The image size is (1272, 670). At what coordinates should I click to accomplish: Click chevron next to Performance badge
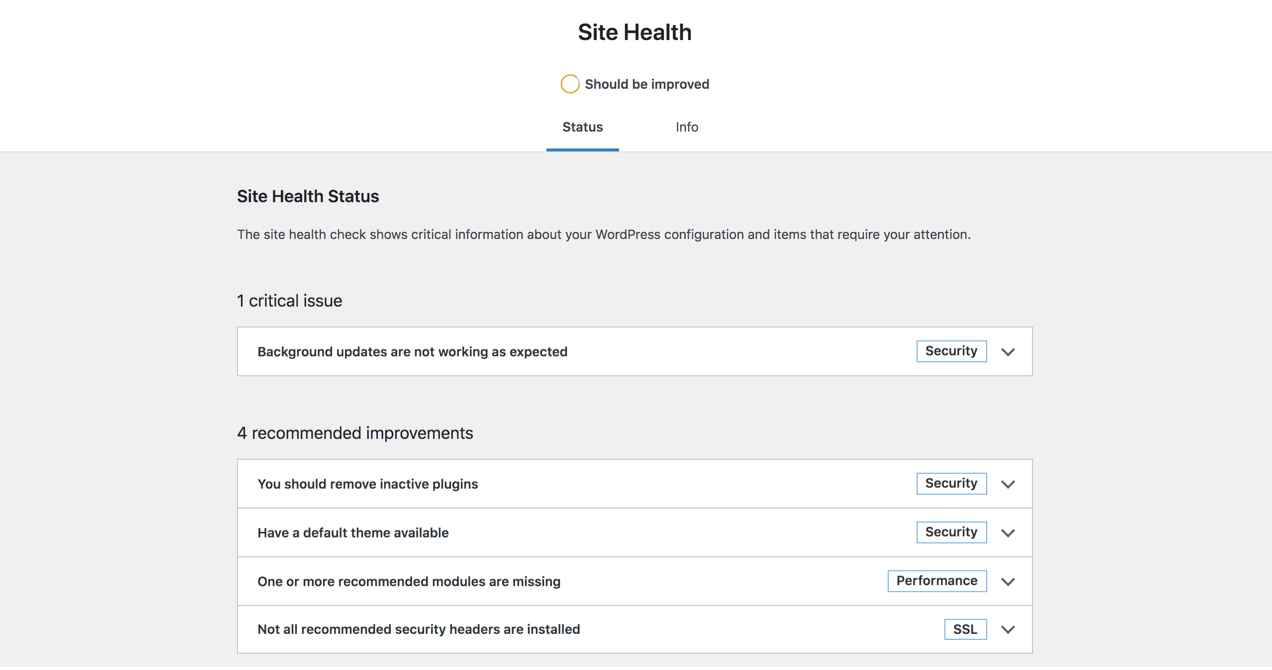(1008, 582)
